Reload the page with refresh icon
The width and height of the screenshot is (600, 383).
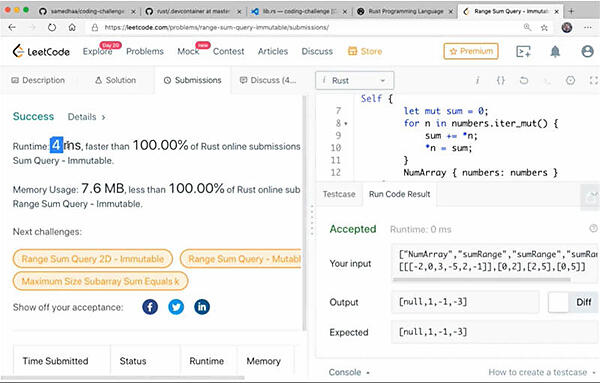click(52, 28)
